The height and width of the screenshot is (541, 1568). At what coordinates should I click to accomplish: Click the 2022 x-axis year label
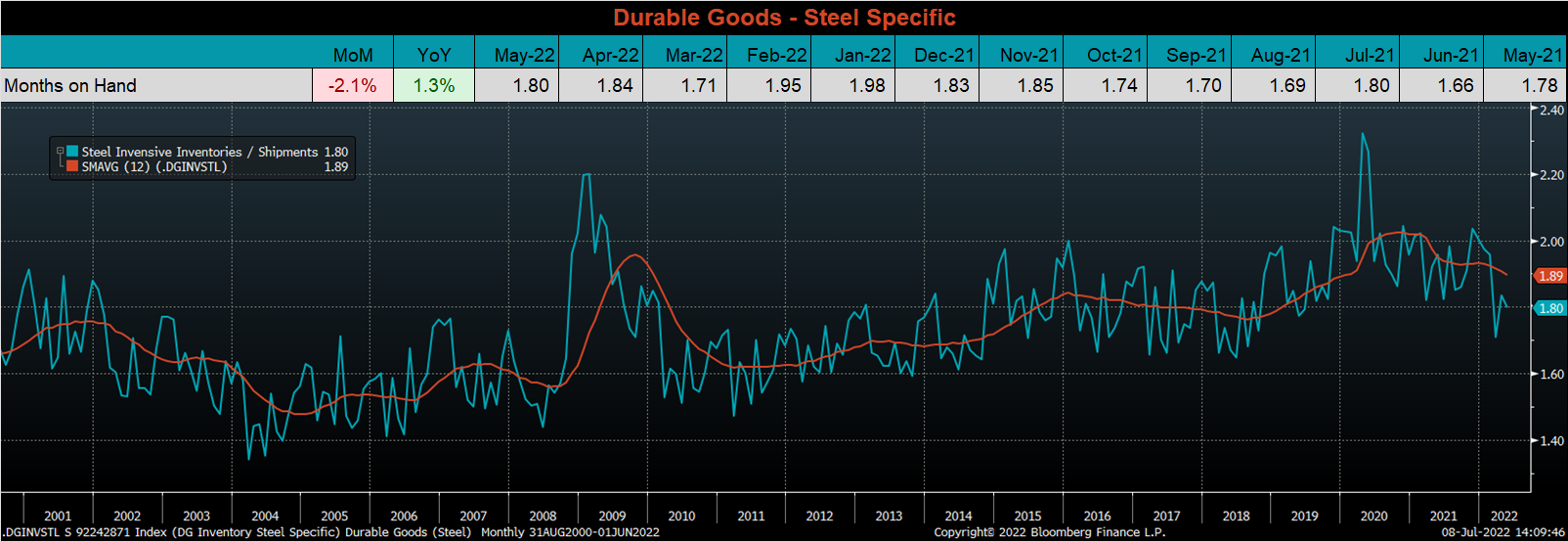(x=1503, y=516)
